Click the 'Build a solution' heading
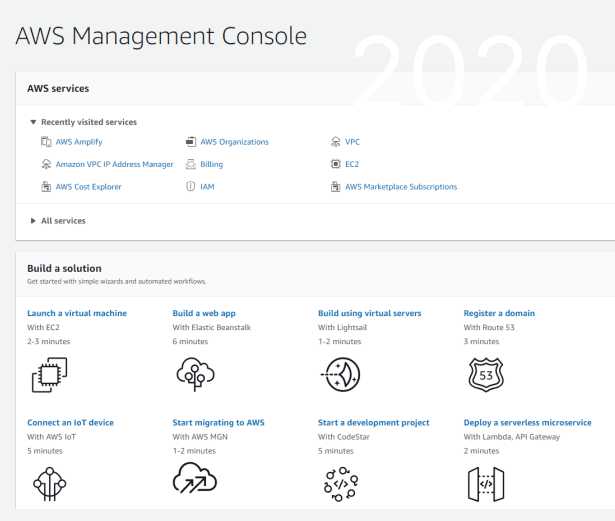The height and width of the screenshot is (521, 615). 64,268
